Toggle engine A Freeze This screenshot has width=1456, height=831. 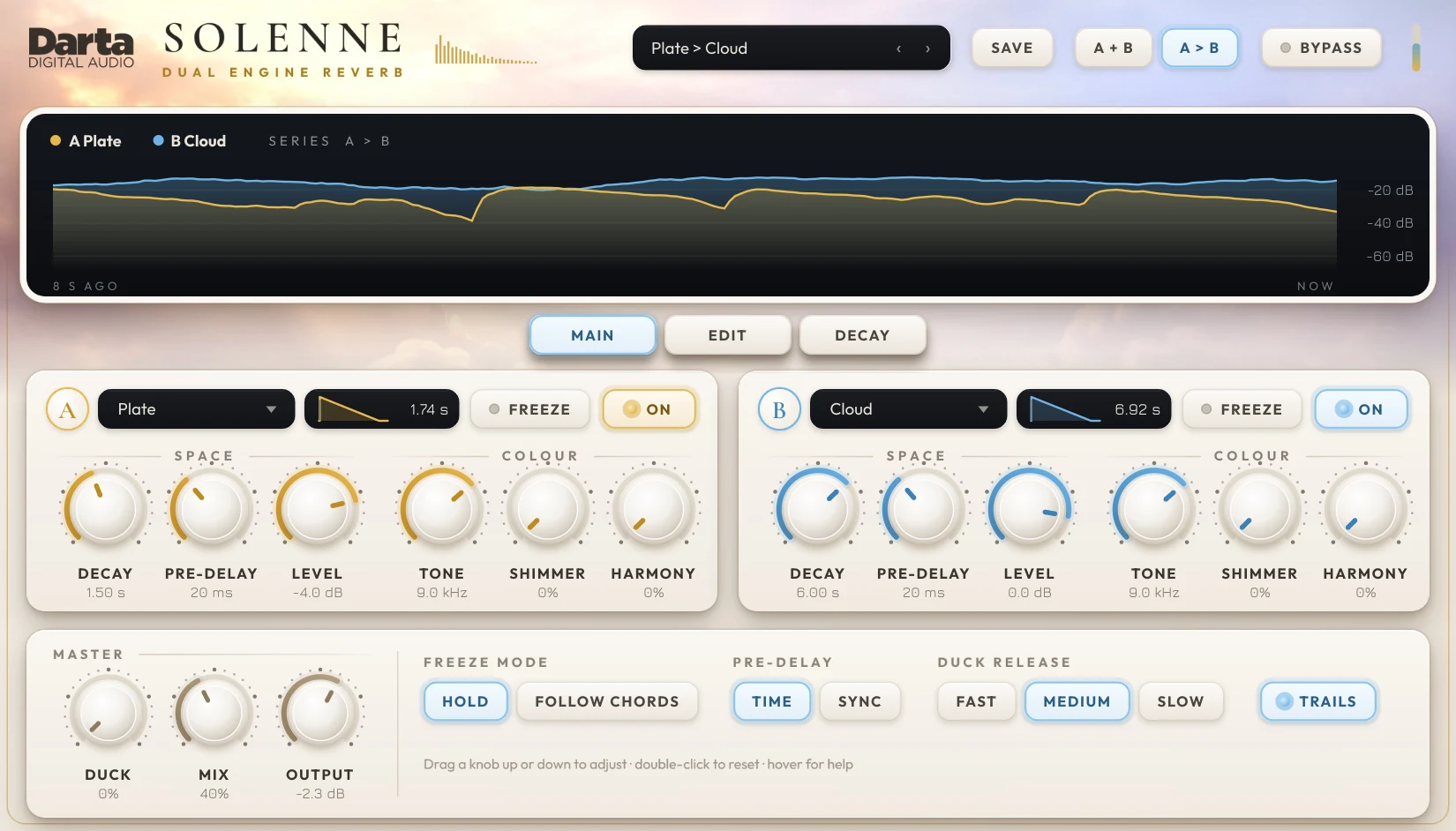[529, 409]
